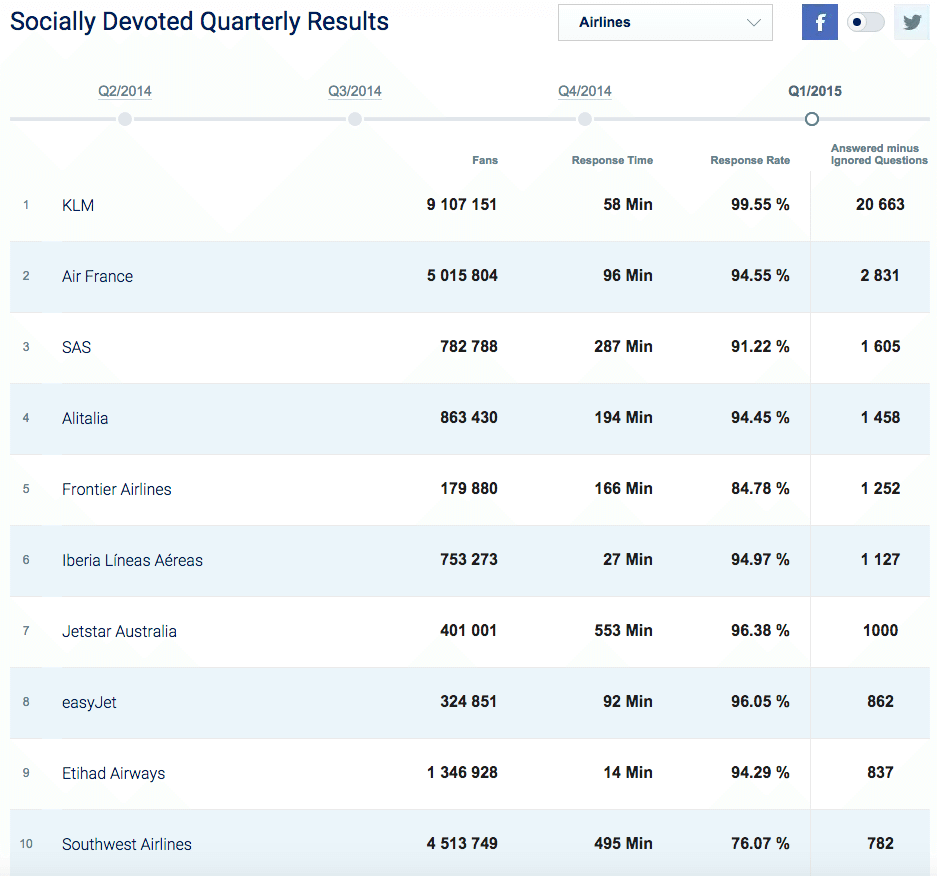Click Frontier's 166 Min response time
This screenshot has height=876, width=937.
[623, 489]
